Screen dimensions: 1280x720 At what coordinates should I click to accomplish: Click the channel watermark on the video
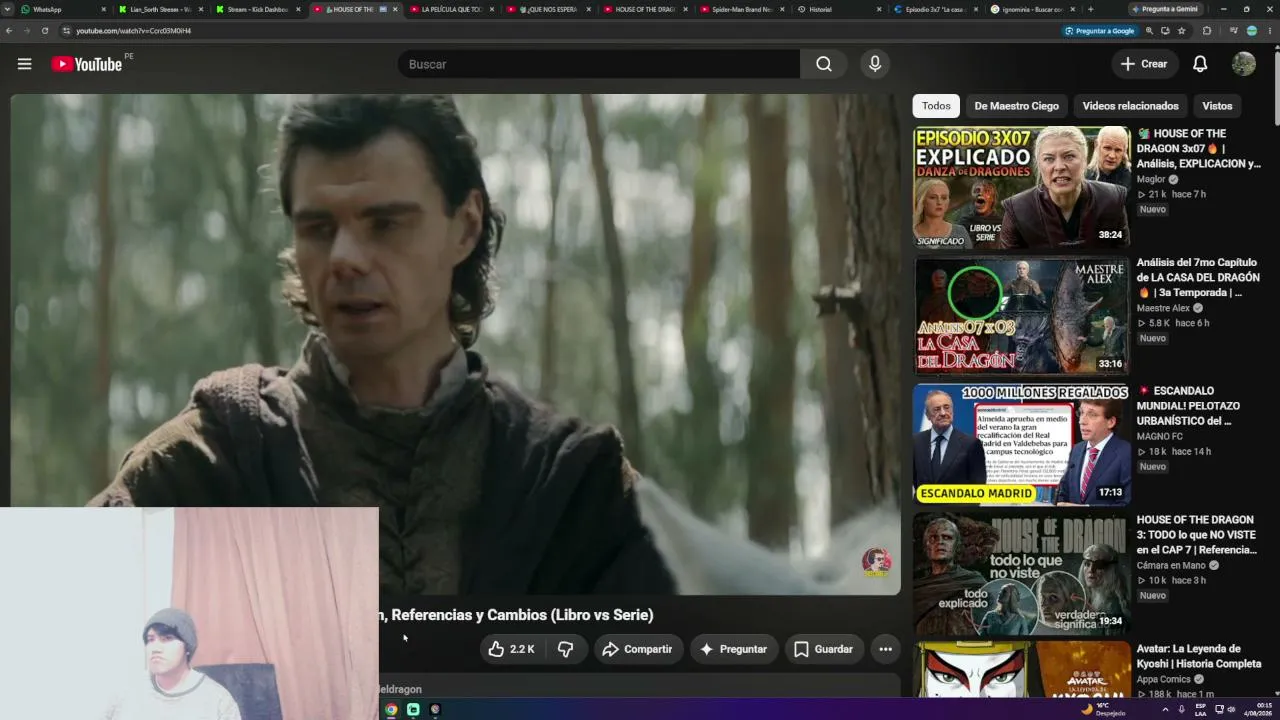point(876,562)
